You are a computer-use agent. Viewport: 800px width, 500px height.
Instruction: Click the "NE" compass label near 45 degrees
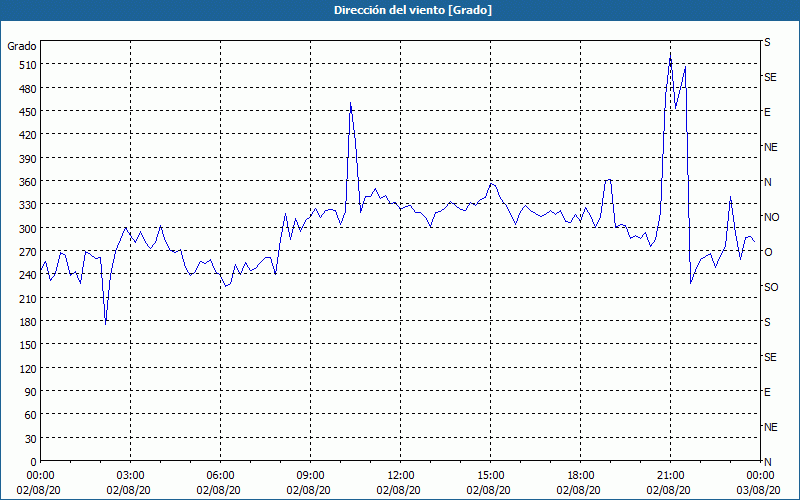pyautogui.click(x=770, y=427)
